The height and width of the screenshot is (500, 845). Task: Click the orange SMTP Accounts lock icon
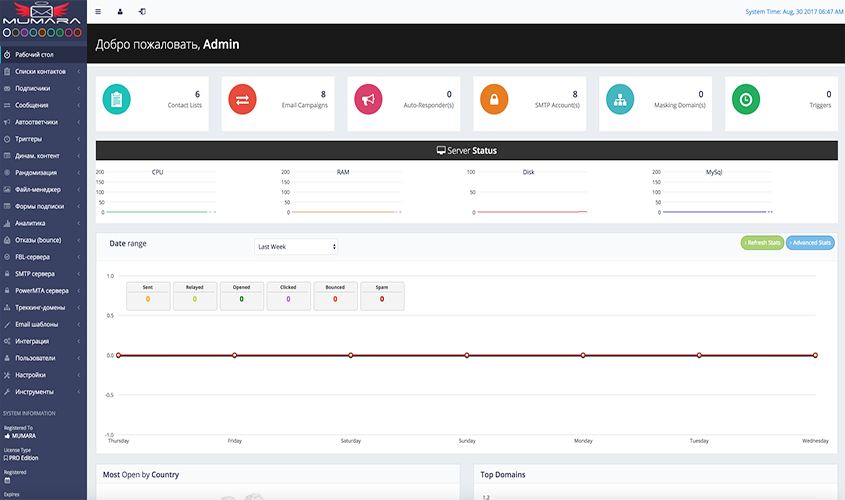pos(494,99)
